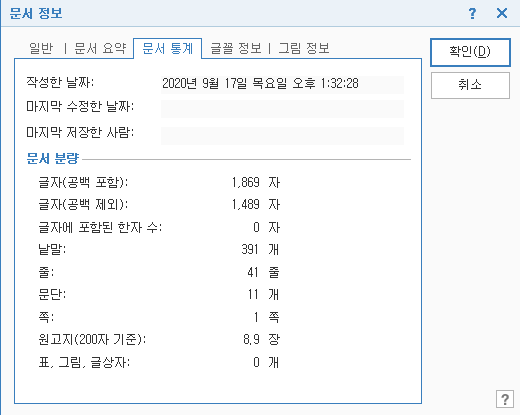This screenshot has height=415, width=520.
Task: Switch to the 문서 요약 tab
Action: tap(100, 49)
